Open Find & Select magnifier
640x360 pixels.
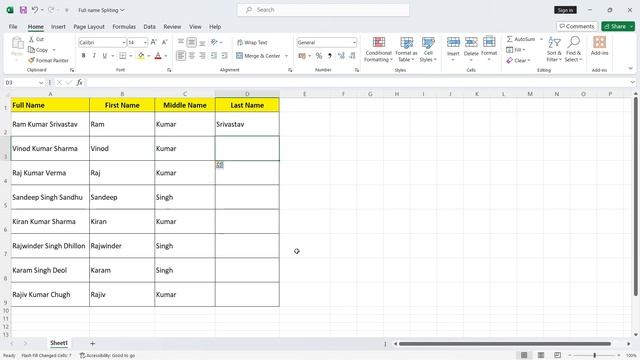(573, 49)
